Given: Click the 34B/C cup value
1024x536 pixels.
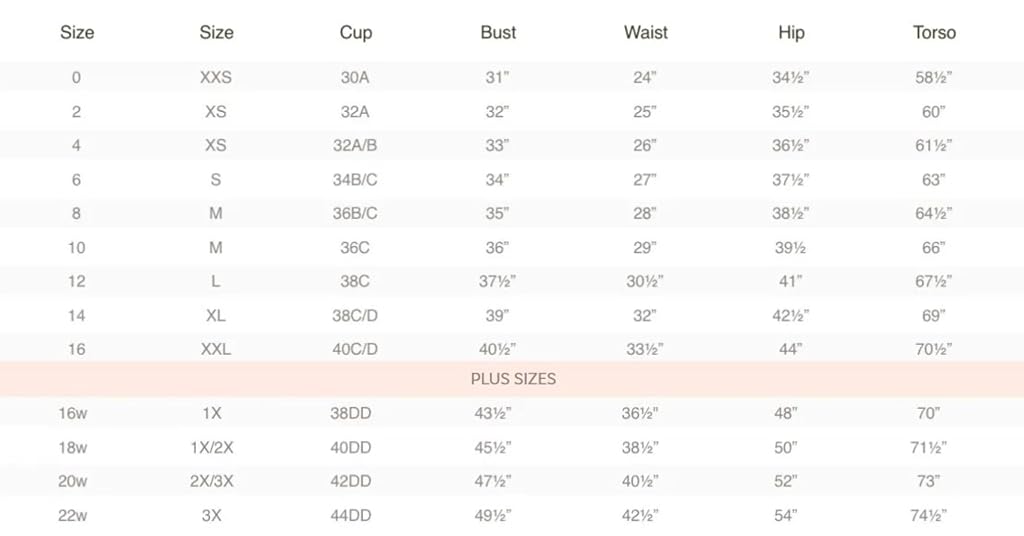Looking at the screenshot, I should coord(355,180).
